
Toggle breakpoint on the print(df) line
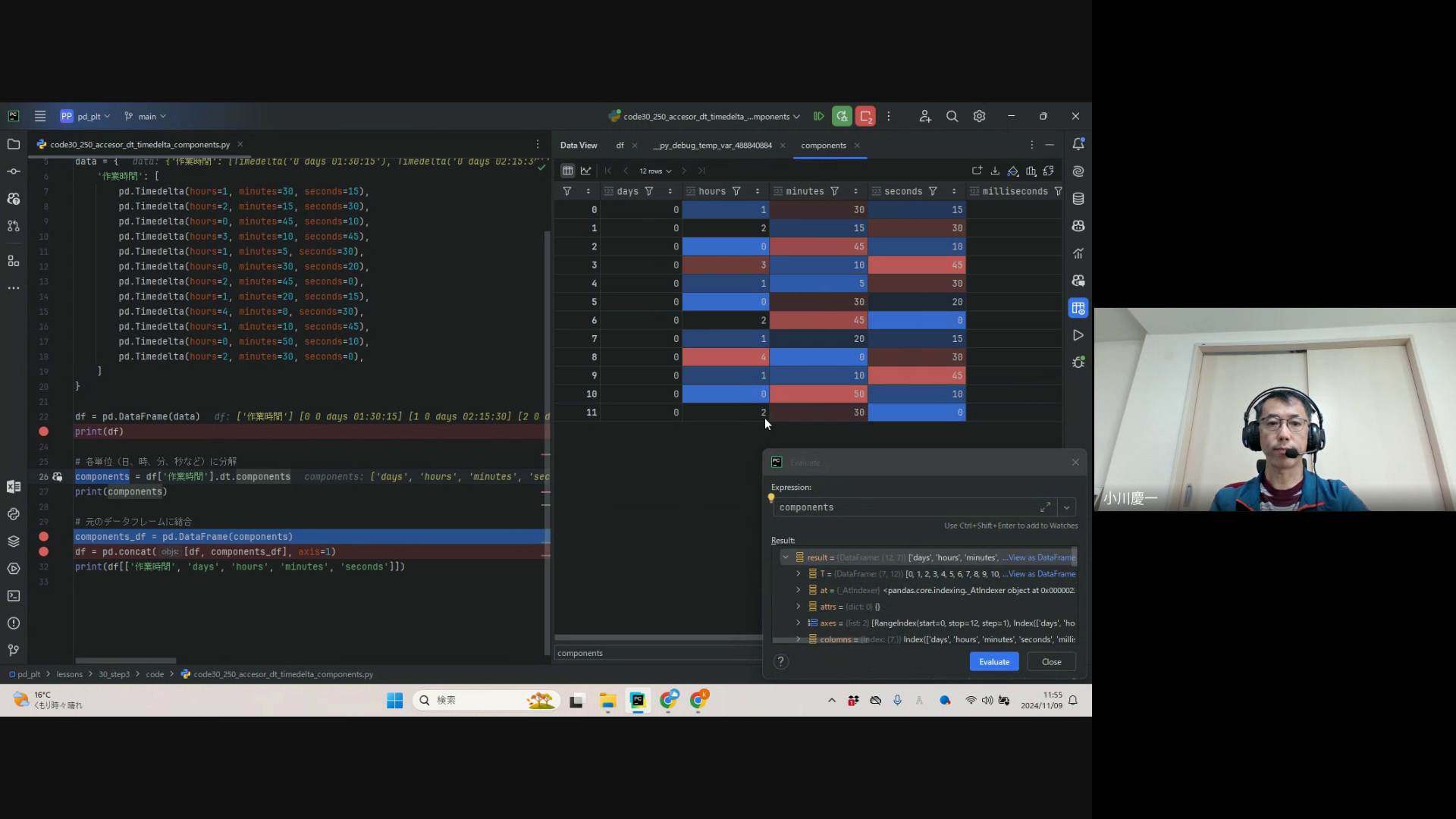pos(44,431)
